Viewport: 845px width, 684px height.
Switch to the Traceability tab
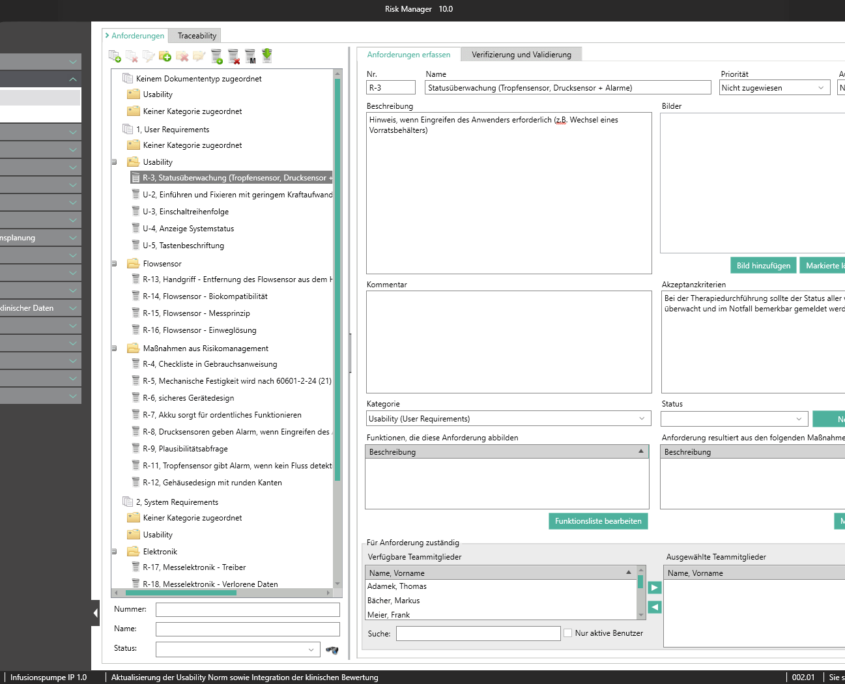coord(197,35)
